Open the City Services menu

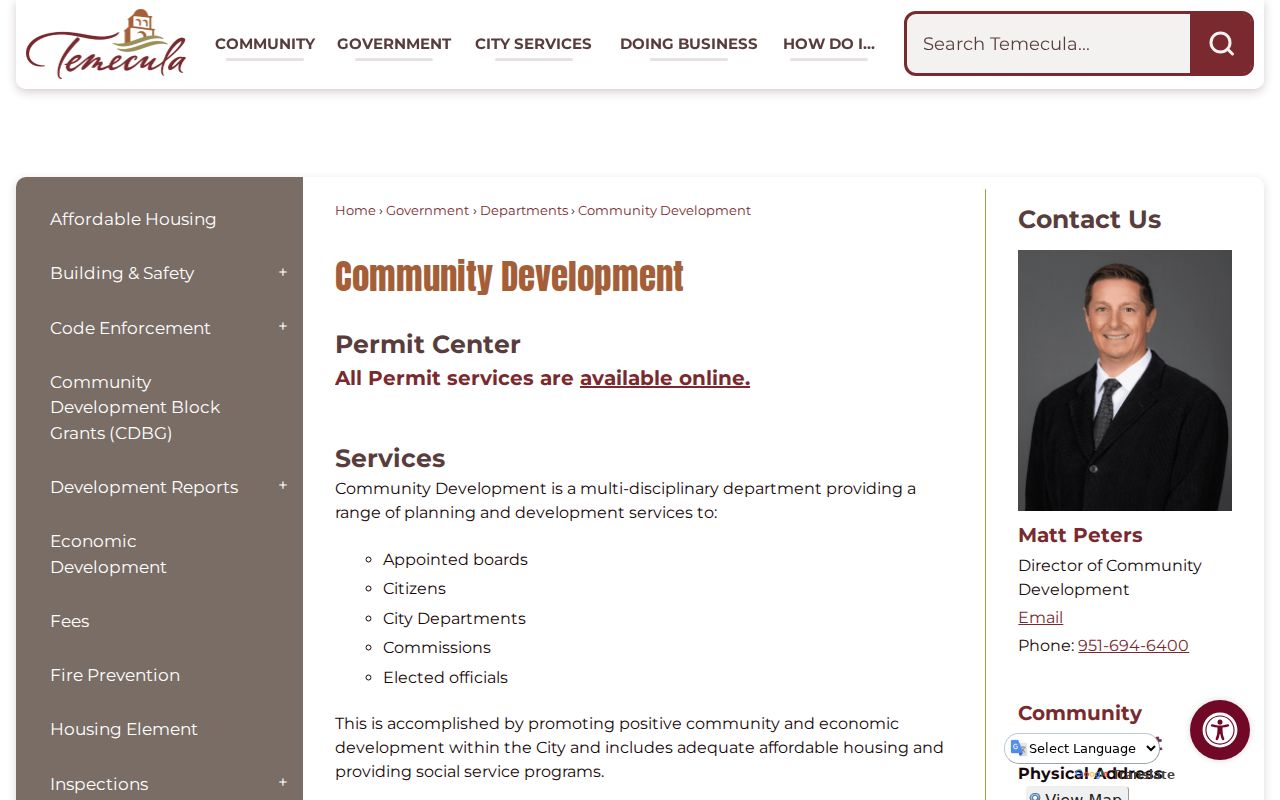[x=533, y=44]
